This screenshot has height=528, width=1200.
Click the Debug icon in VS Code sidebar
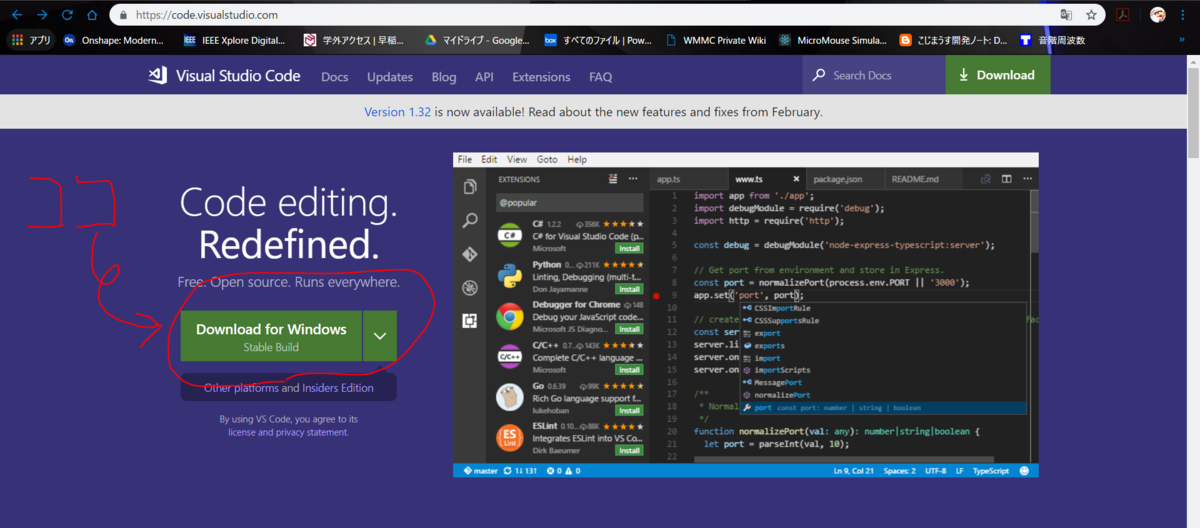(x=470, y=288)
